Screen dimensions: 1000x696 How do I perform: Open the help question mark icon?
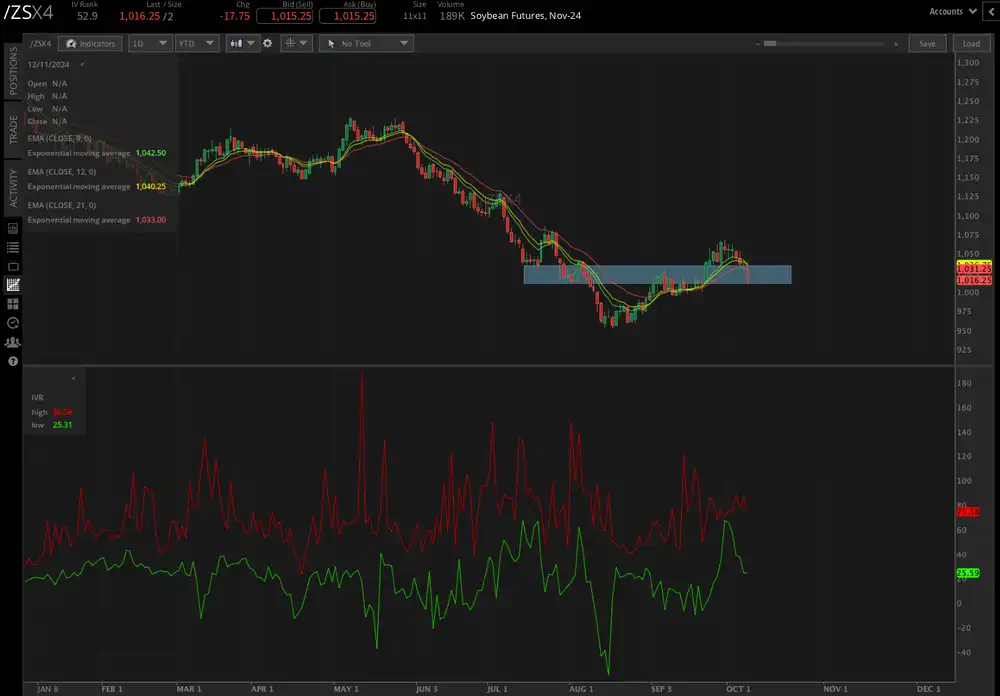[x=13, y=361]
